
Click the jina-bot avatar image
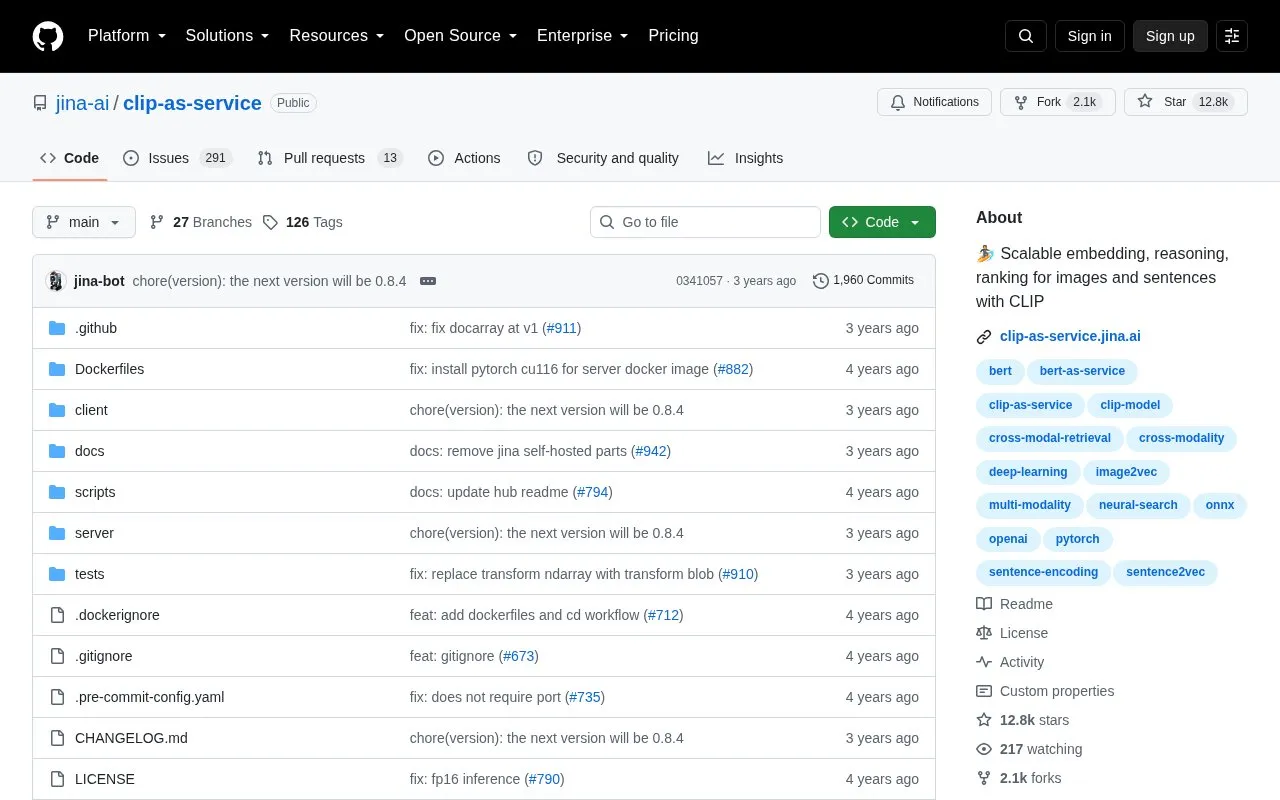pyautogui.click(x=56, y=281)
